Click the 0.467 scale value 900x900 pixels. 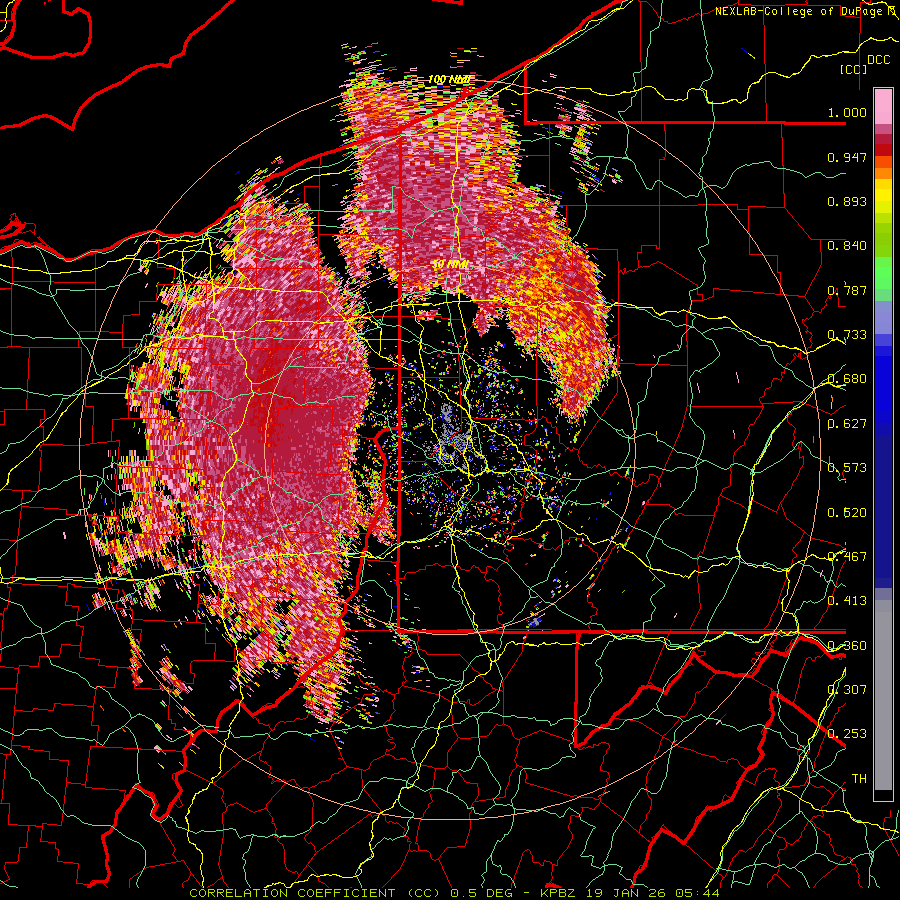pos(847,557)
